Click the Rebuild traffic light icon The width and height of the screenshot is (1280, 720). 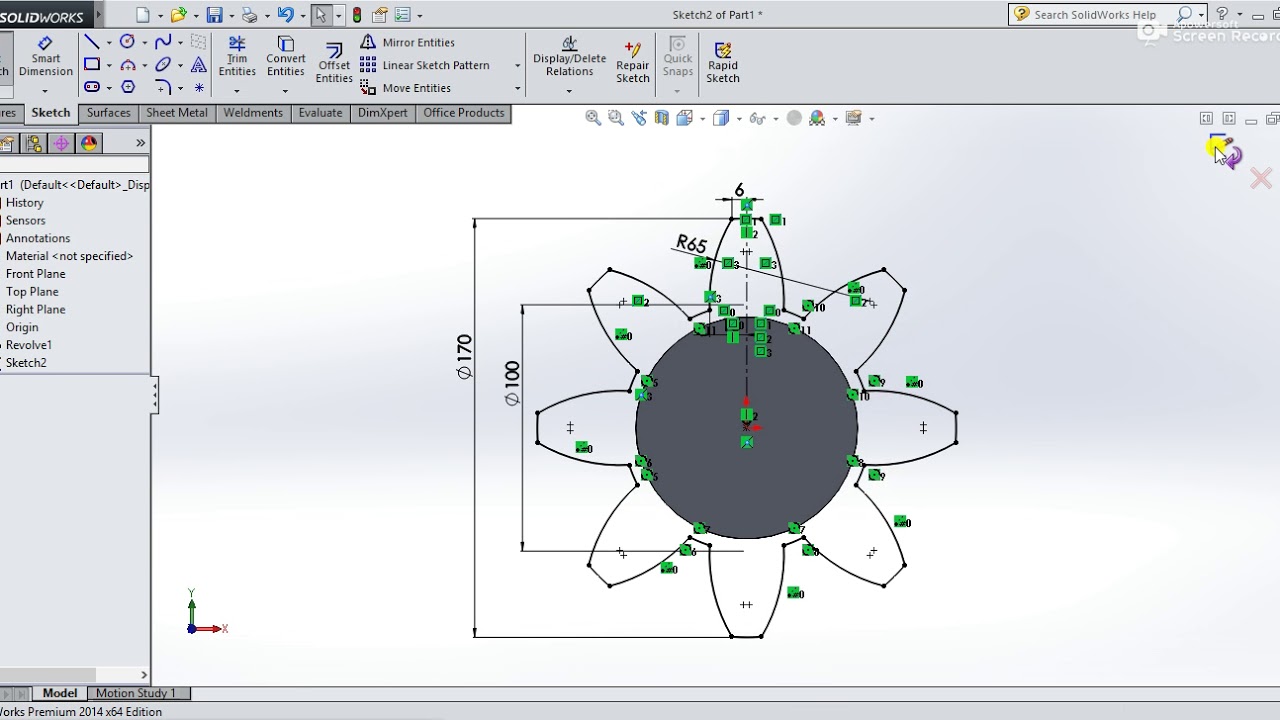point(357,15)
